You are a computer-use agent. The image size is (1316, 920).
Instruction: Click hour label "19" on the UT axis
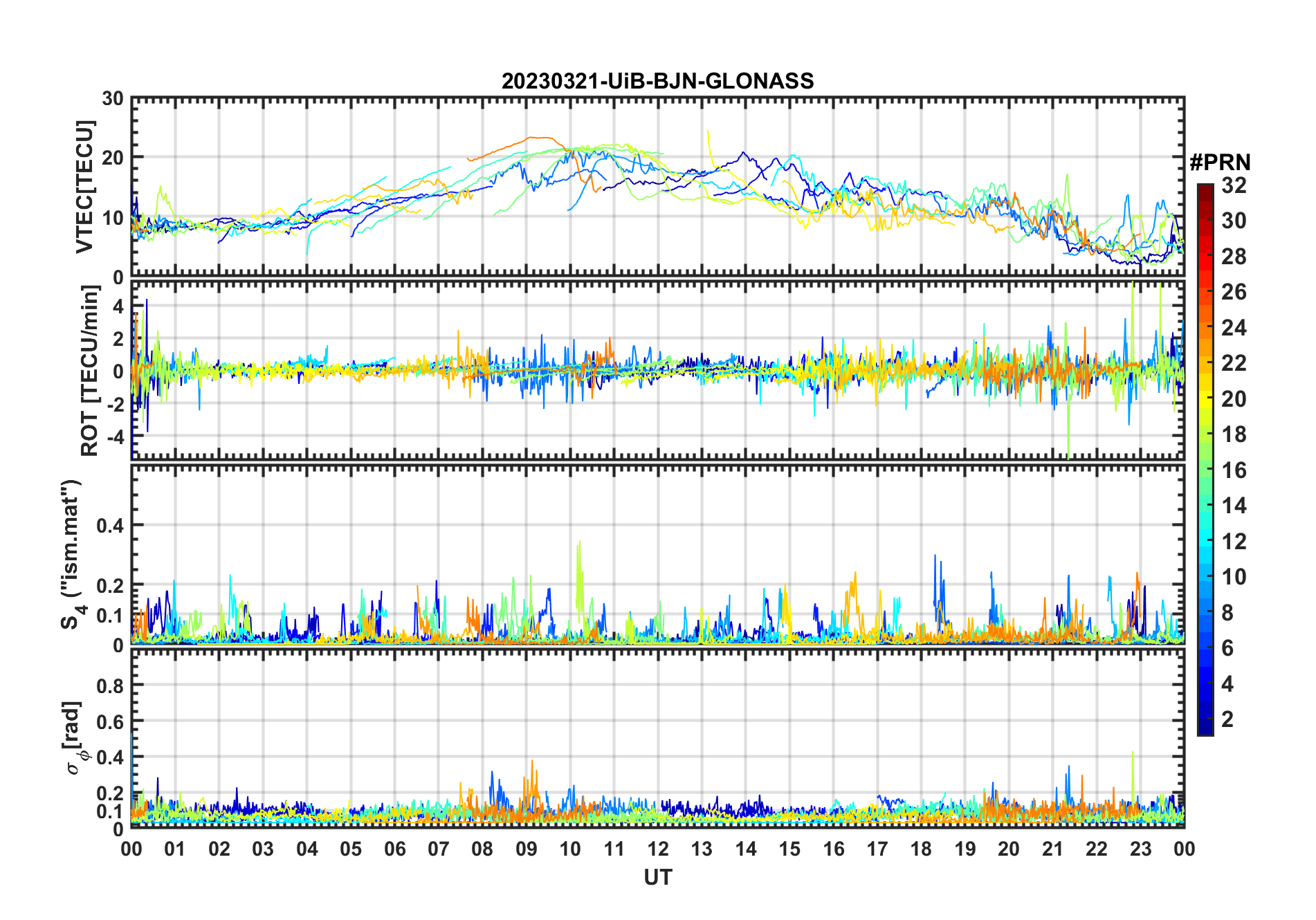tap(965, 849)
